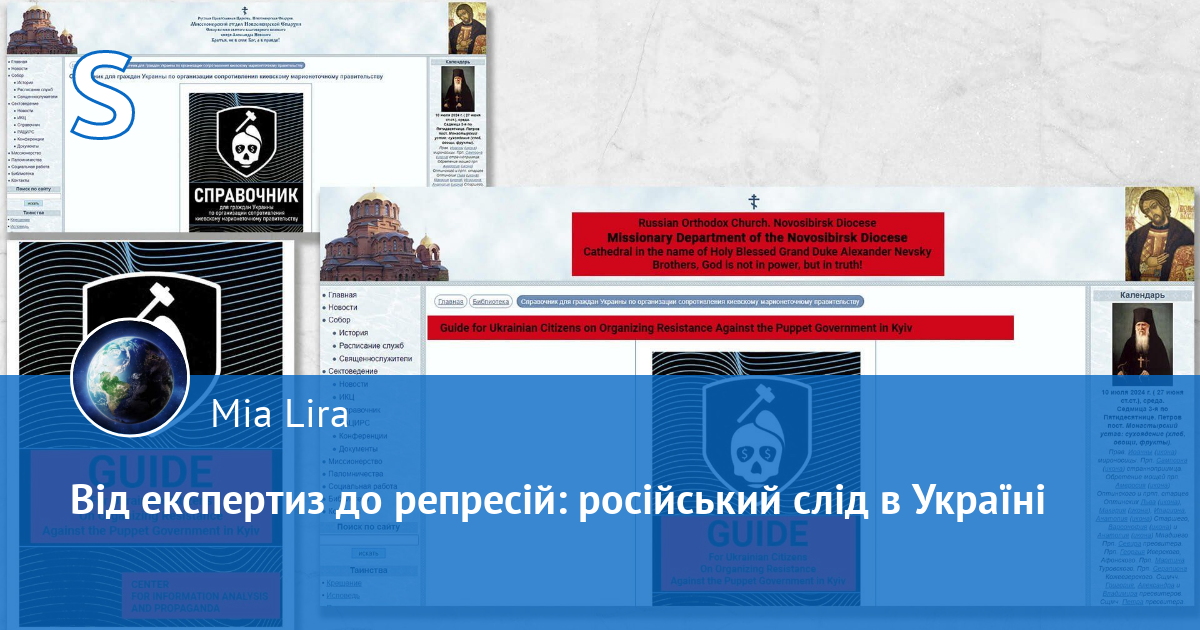Click the skull shield book cover in front window
Image resolution: width=1200 pixels, height=630 pixels.
756,478
